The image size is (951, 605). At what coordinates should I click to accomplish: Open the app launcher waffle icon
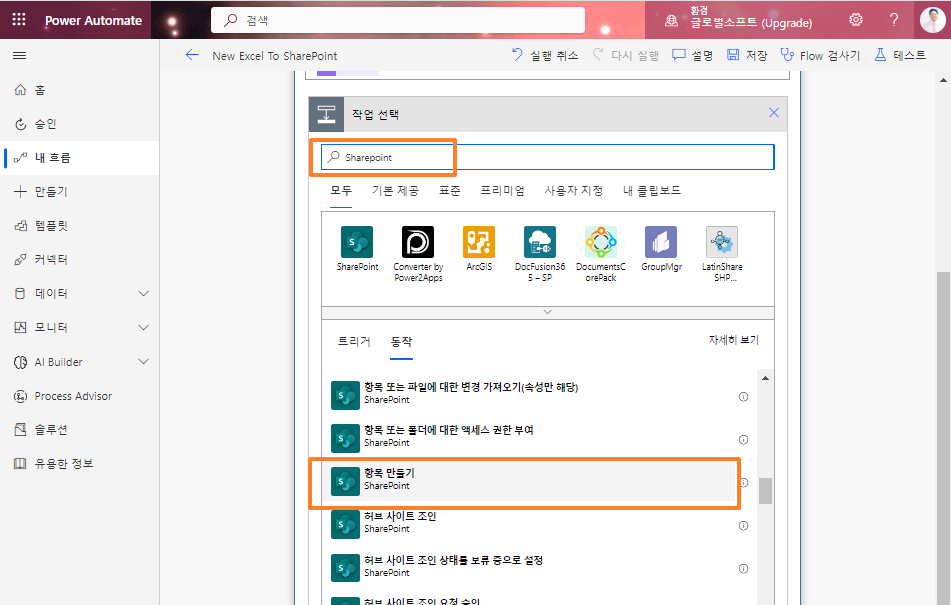click(x=19, y=19)
